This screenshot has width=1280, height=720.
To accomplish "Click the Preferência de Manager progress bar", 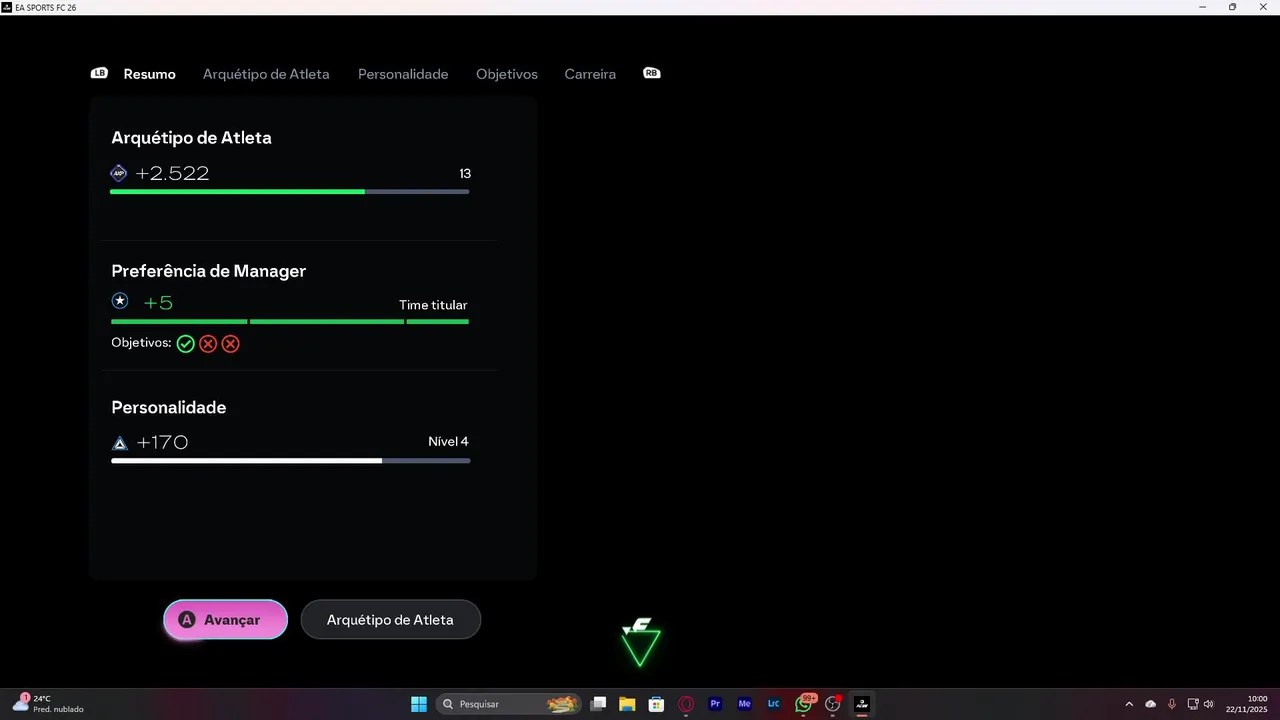I will [x=290, y=322].
